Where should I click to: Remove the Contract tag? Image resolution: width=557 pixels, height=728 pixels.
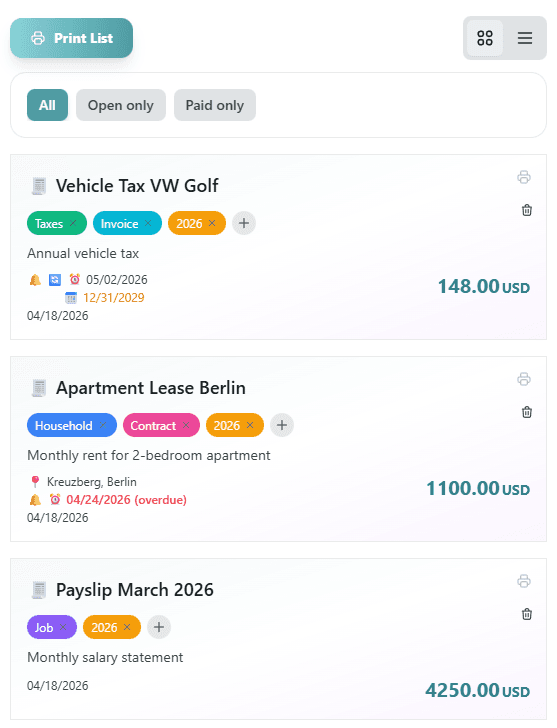coord(186,425)
